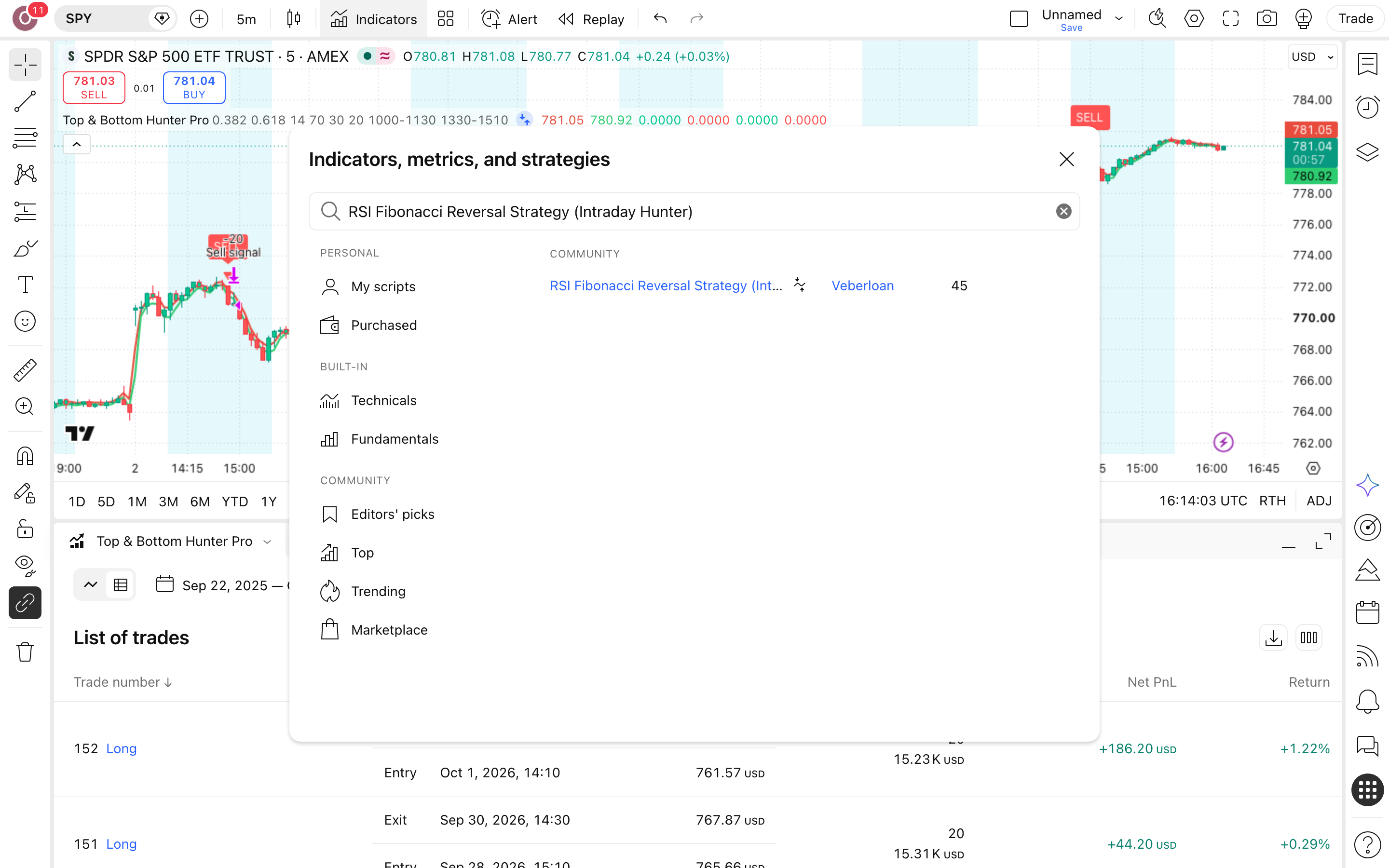This screenshot has width=1389, height=868.
Task: Open the 5m interval selector
Action: pyautogui.click(x=246, y=19)
